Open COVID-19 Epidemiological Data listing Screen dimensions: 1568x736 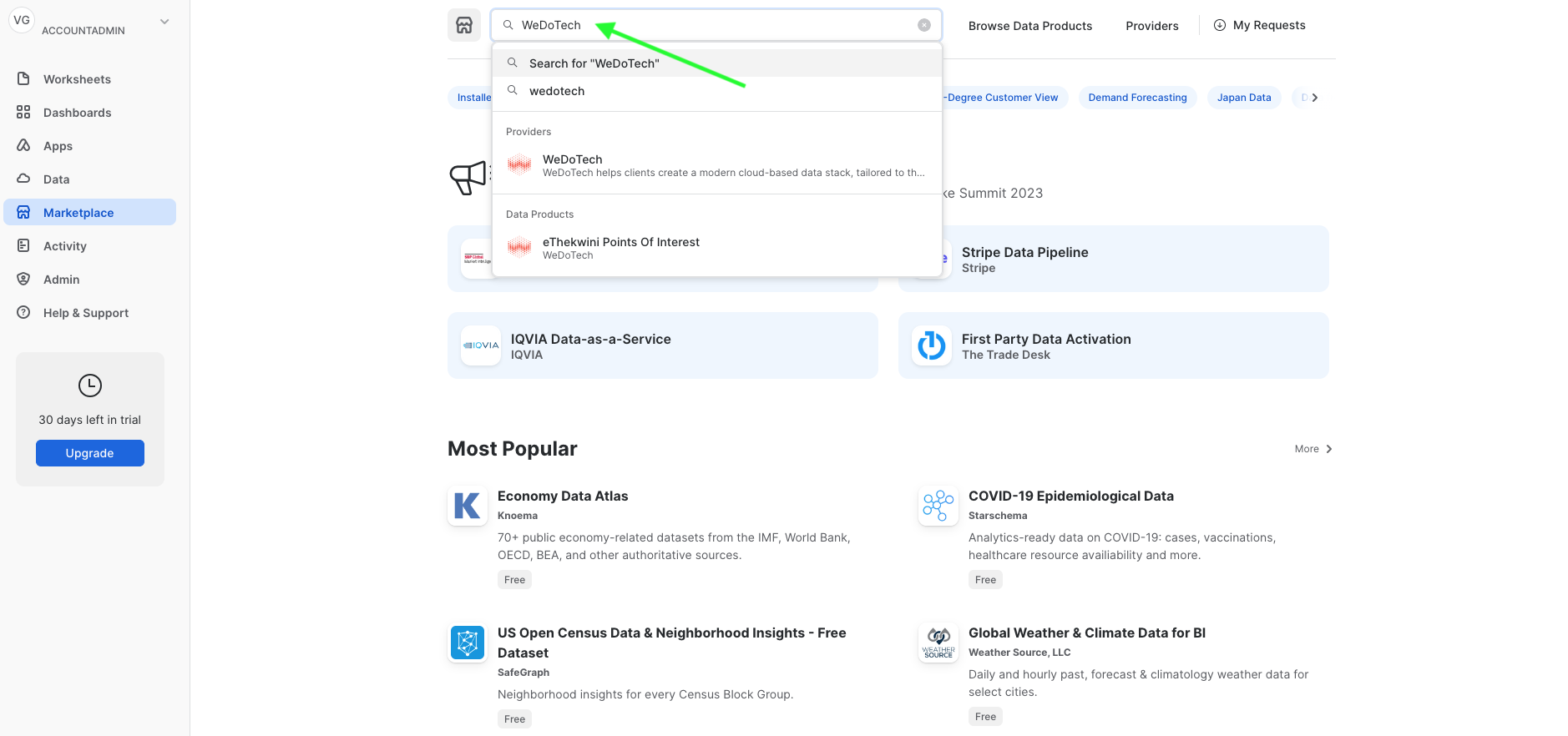coord(1071,496)
